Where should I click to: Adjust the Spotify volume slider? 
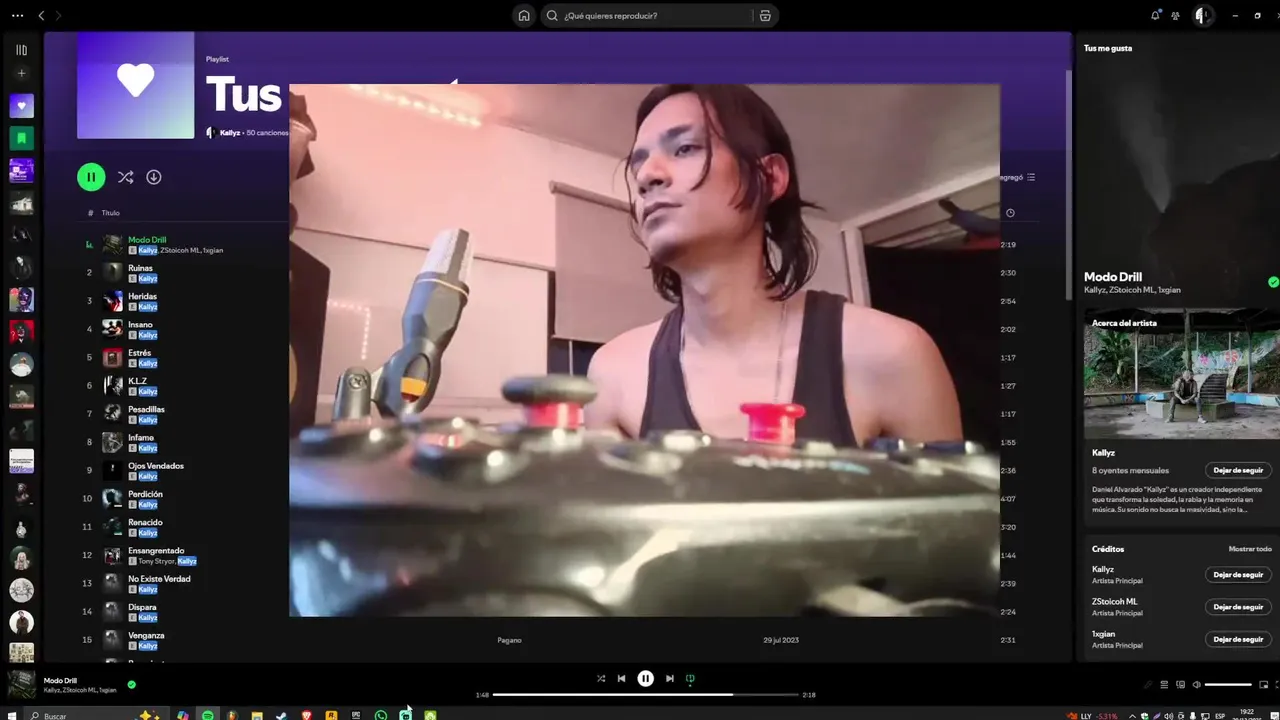click(x=1229, y=685)
